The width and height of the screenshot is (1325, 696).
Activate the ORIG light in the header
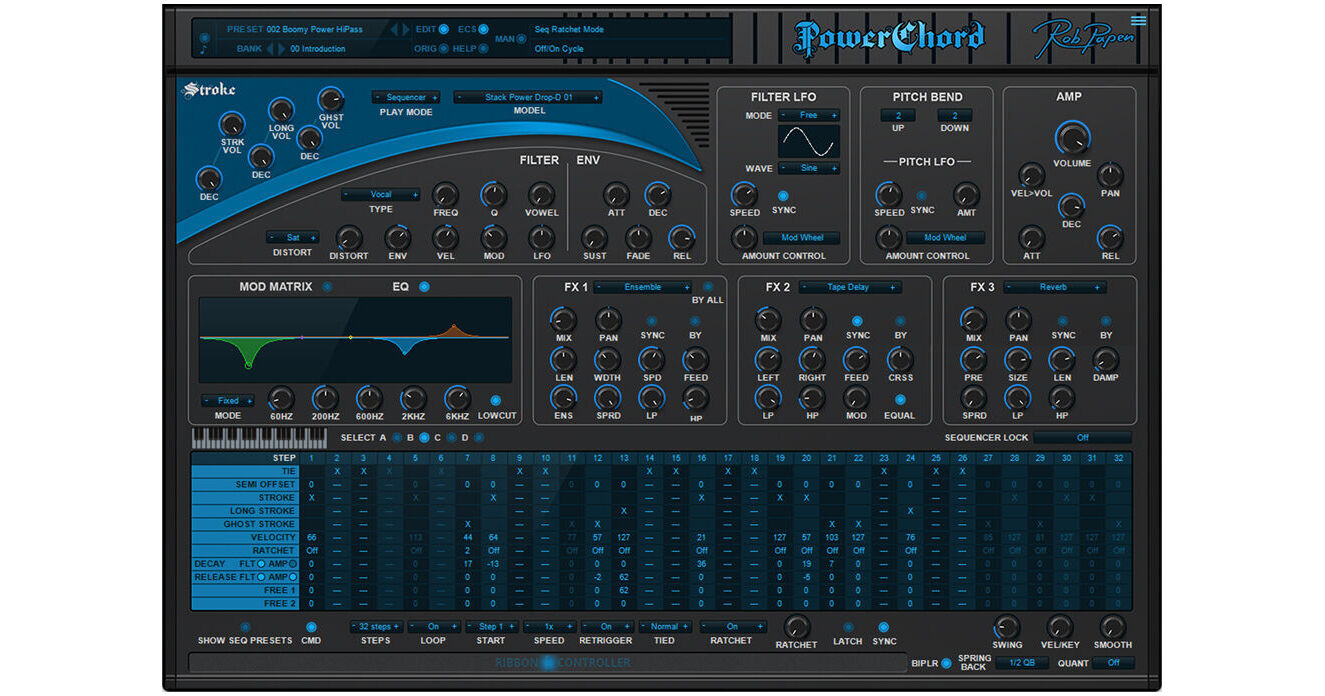pyautogui.click(x=444, y=48)
